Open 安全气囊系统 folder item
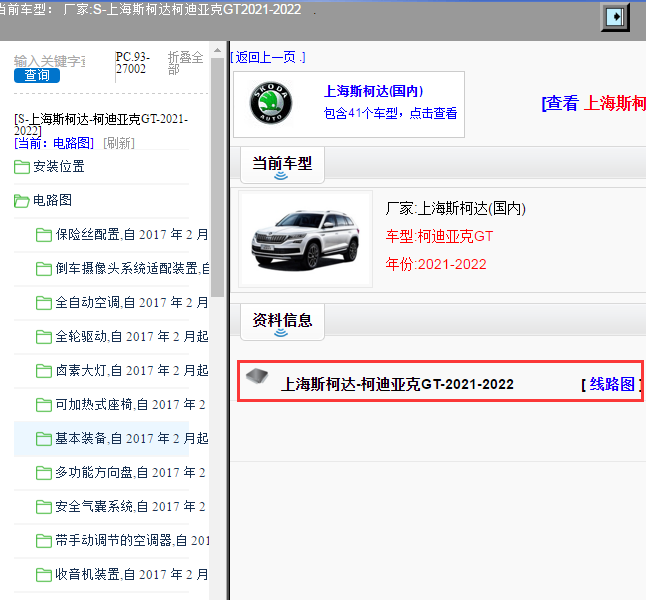This screenshot has width=646, height=600. coord(131,506)
